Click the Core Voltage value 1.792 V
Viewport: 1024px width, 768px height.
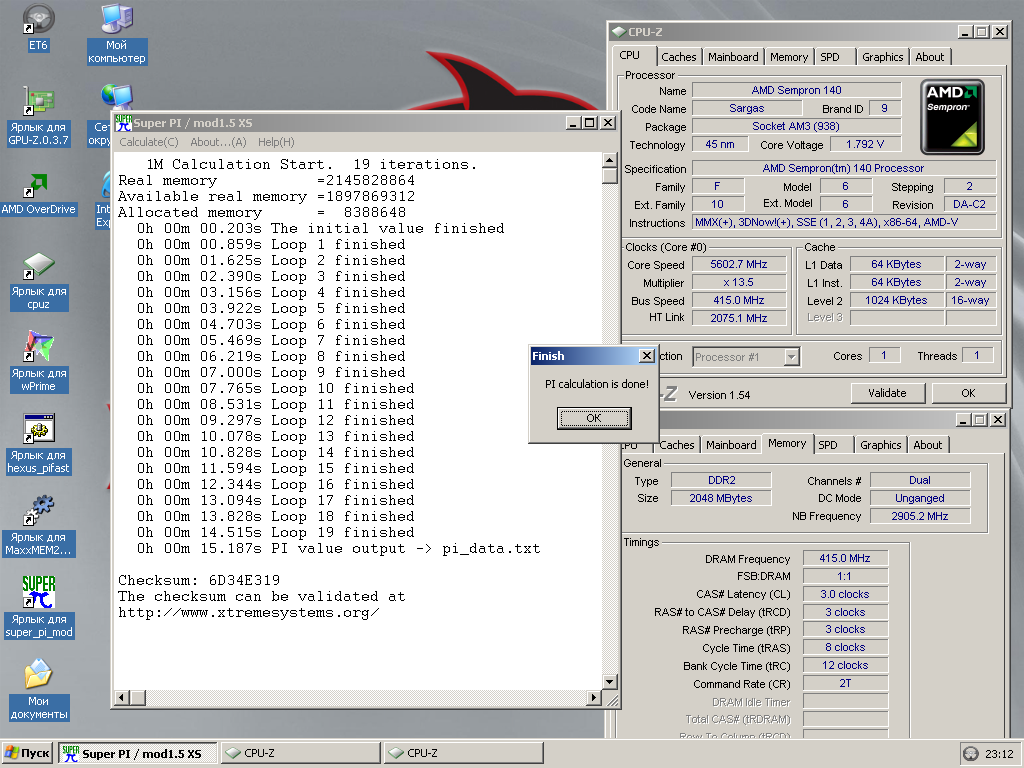pyautogui.click(x=865, y=144)
